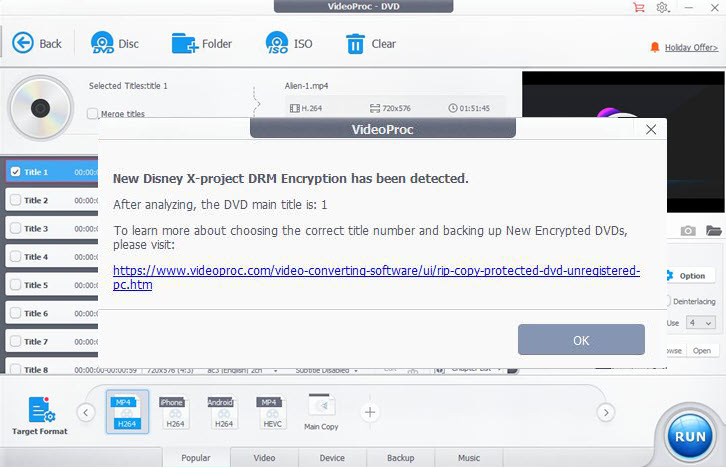Open the shopping cart icon
The height and width of the screenshot is (468, 726).
639,7
